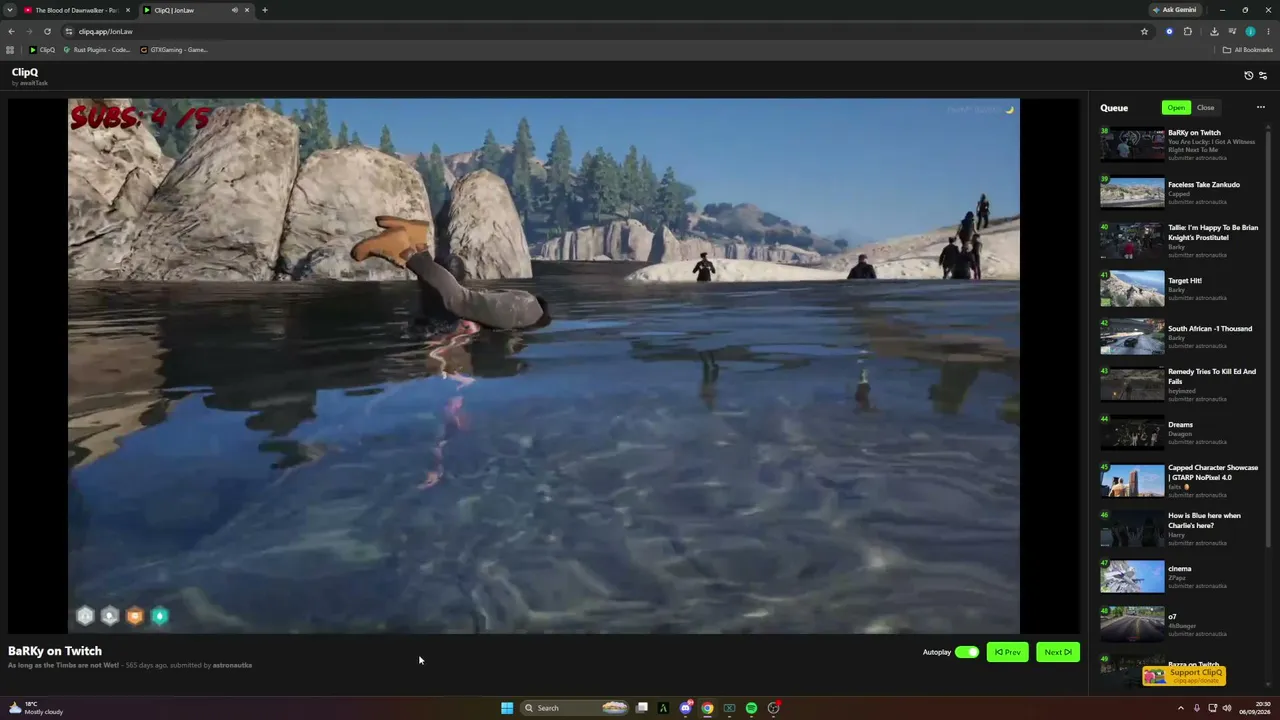Image resolution: width=1280 pixels, height=720 pixels.
Task: Open Spotify from the taskbar
Action: coord(751,708)
